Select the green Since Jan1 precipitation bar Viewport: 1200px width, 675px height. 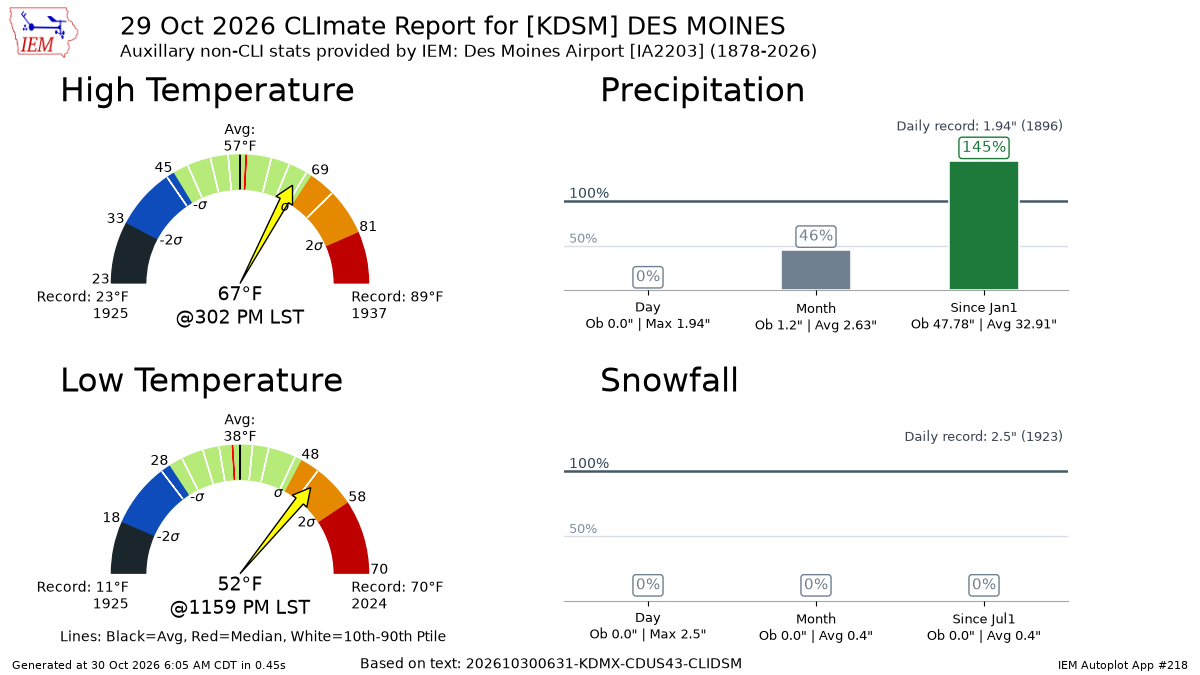pos(984,225)
